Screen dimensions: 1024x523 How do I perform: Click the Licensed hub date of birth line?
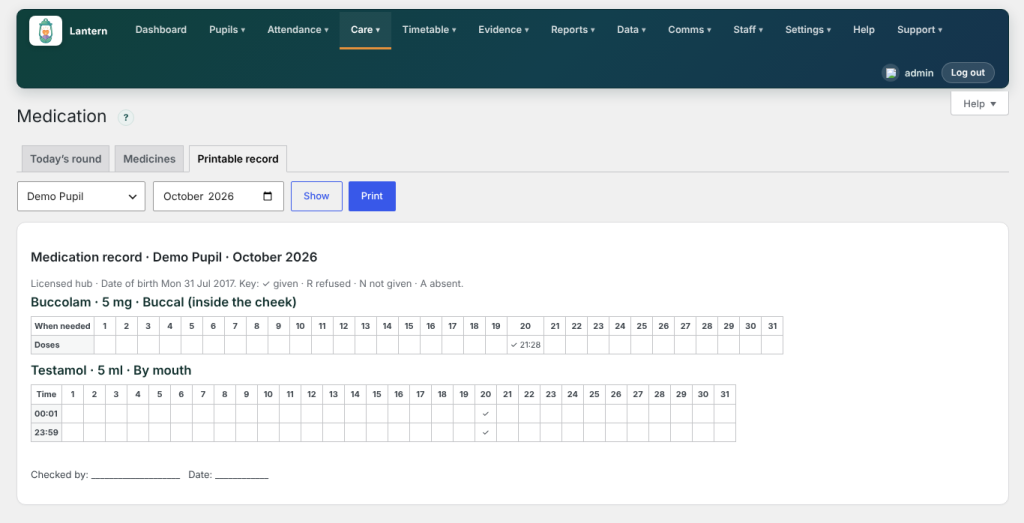point(247,283)
